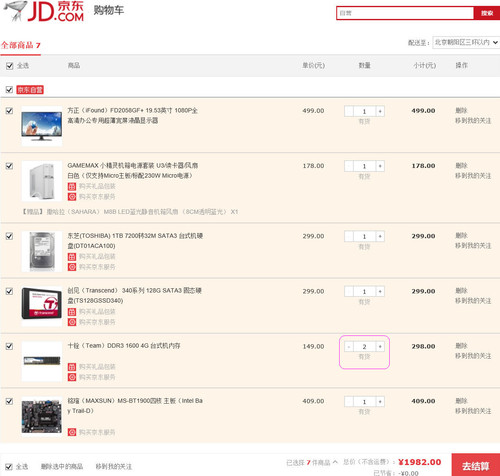The height and width of the screenshot is (476, 500).
Task: Uncheck the GAMEMAX case item
Action: (x=9, y=166)
